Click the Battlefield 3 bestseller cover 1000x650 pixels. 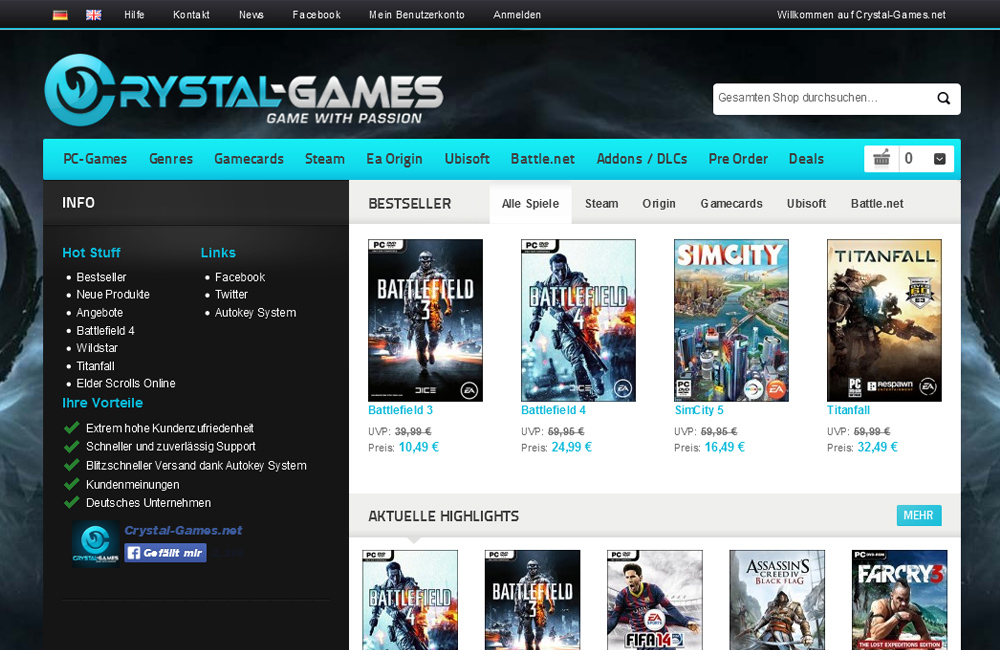point(425,320)
